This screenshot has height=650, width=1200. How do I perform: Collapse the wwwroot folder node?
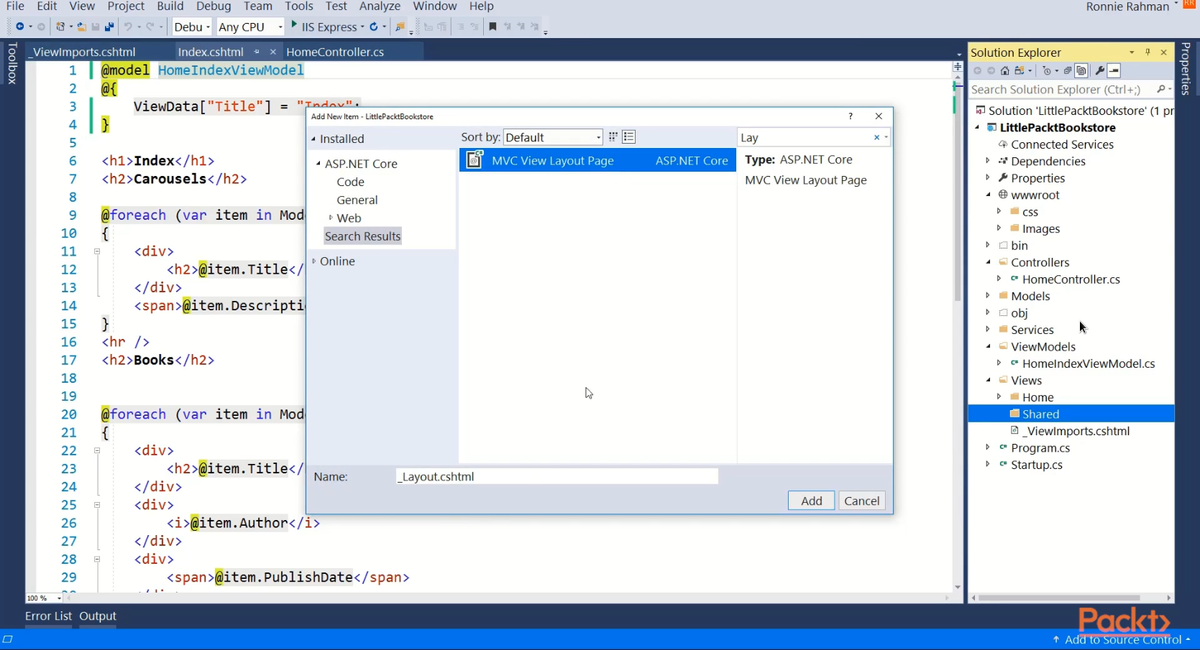[x=988, y=195]
